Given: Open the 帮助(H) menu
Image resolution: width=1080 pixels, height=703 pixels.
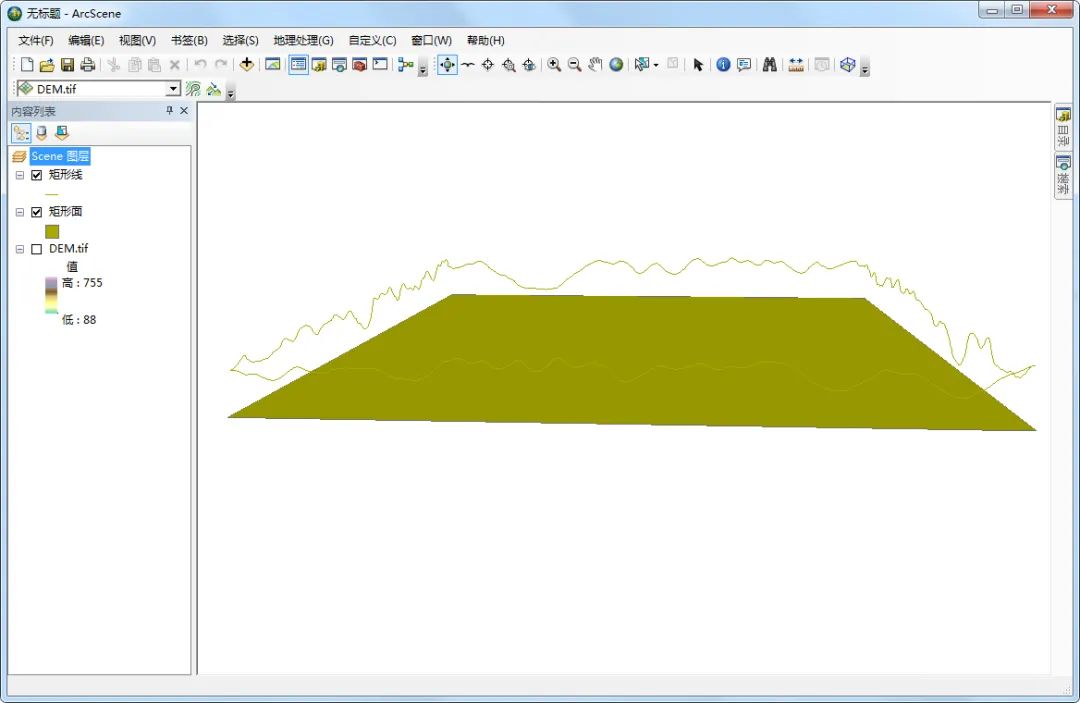Looking at the screenshot, I should click(486, 40).
